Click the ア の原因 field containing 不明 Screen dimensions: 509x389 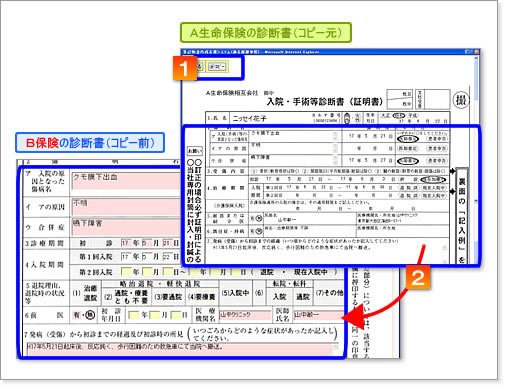point(126,207)
